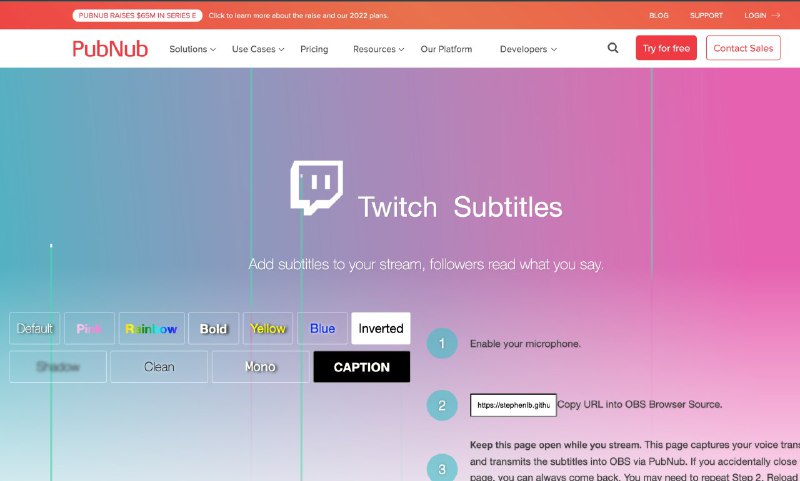Open Our Platform page
This screenshot has width=800, height=481.
click(x=446, y=49)
